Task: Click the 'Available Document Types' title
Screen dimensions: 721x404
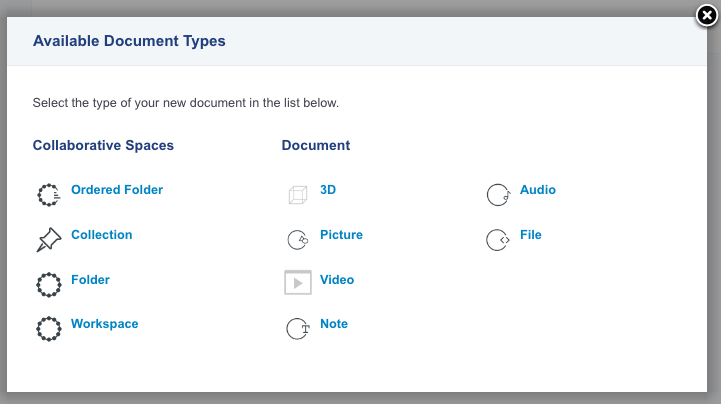Action: pyautogui.click(x=129, y=41)
